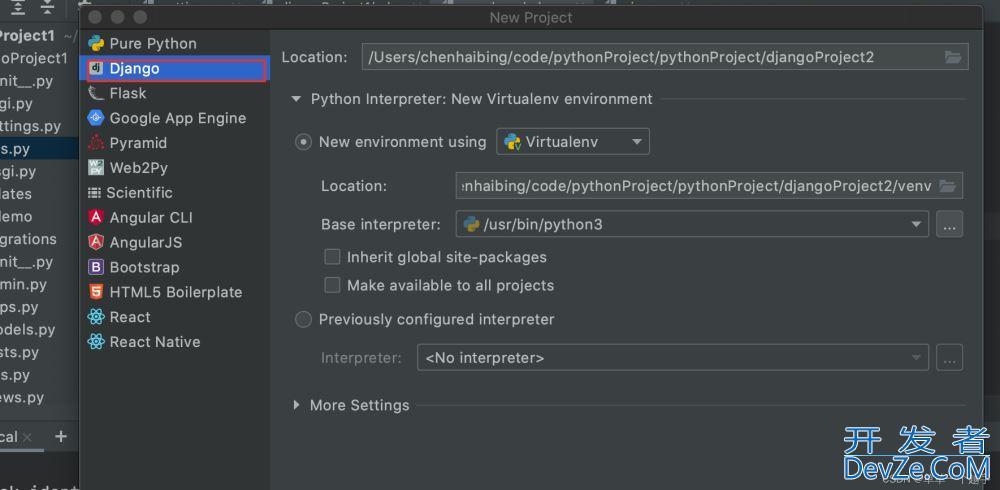Choose the React Native icon

(96, 342)
